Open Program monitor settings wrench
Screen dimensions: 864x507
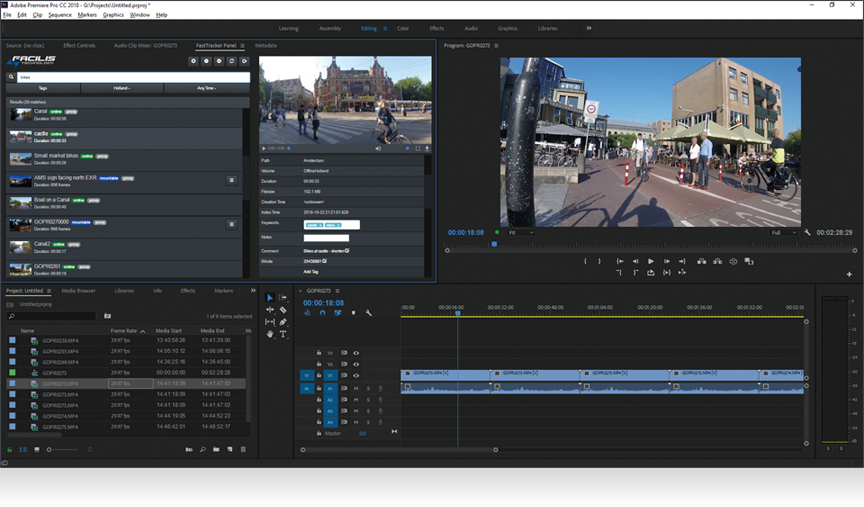[x=807, y=233]
